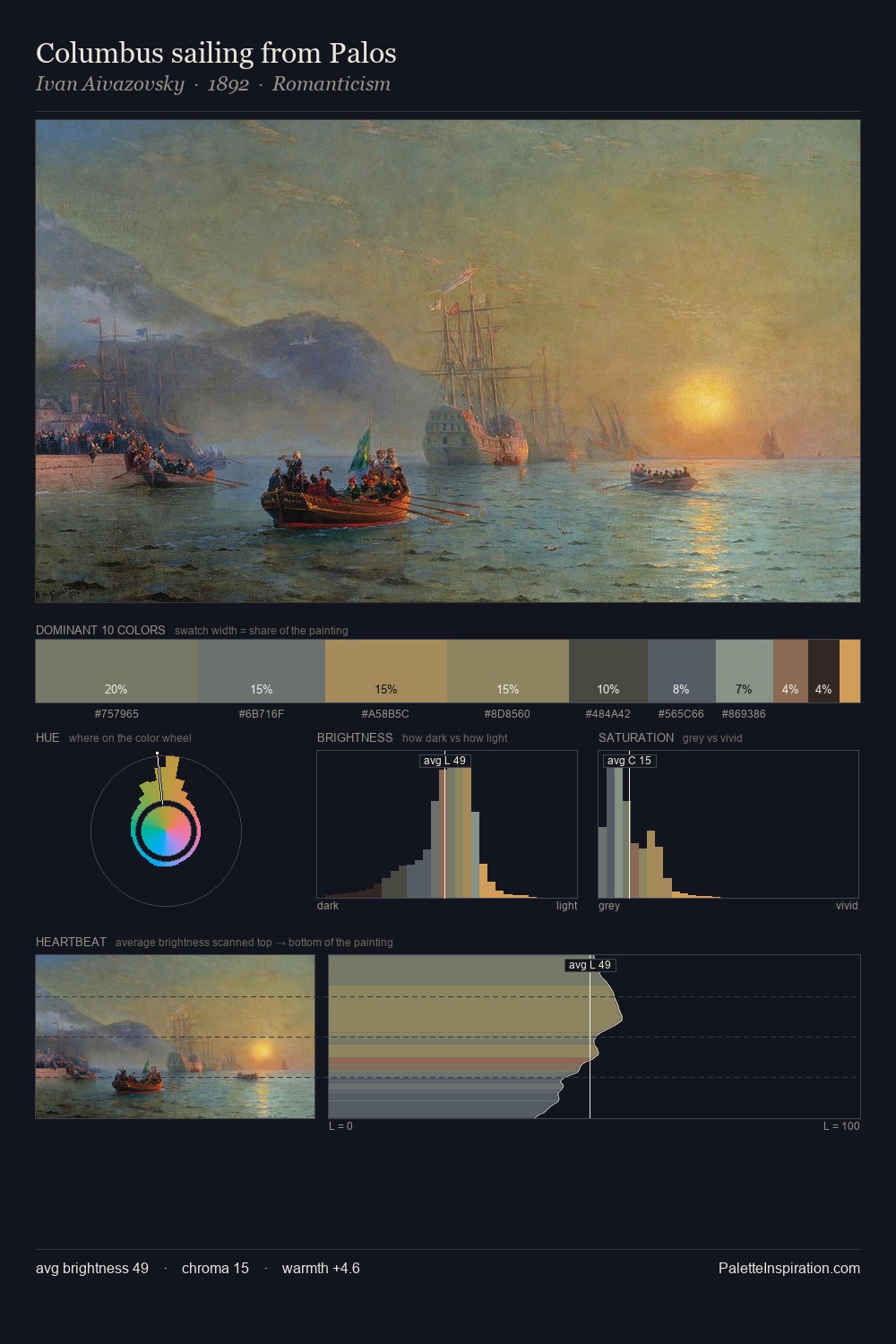This screenshot has width=896, height=1344.
Task: Select the brown 4% swatch
Action: tap(790, 671)
